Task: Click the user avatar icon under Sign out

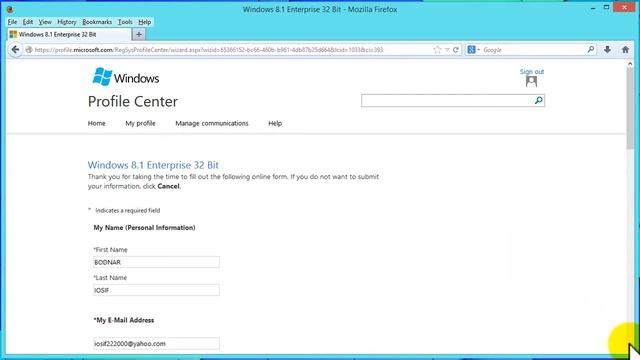Action: click(531, 81)
